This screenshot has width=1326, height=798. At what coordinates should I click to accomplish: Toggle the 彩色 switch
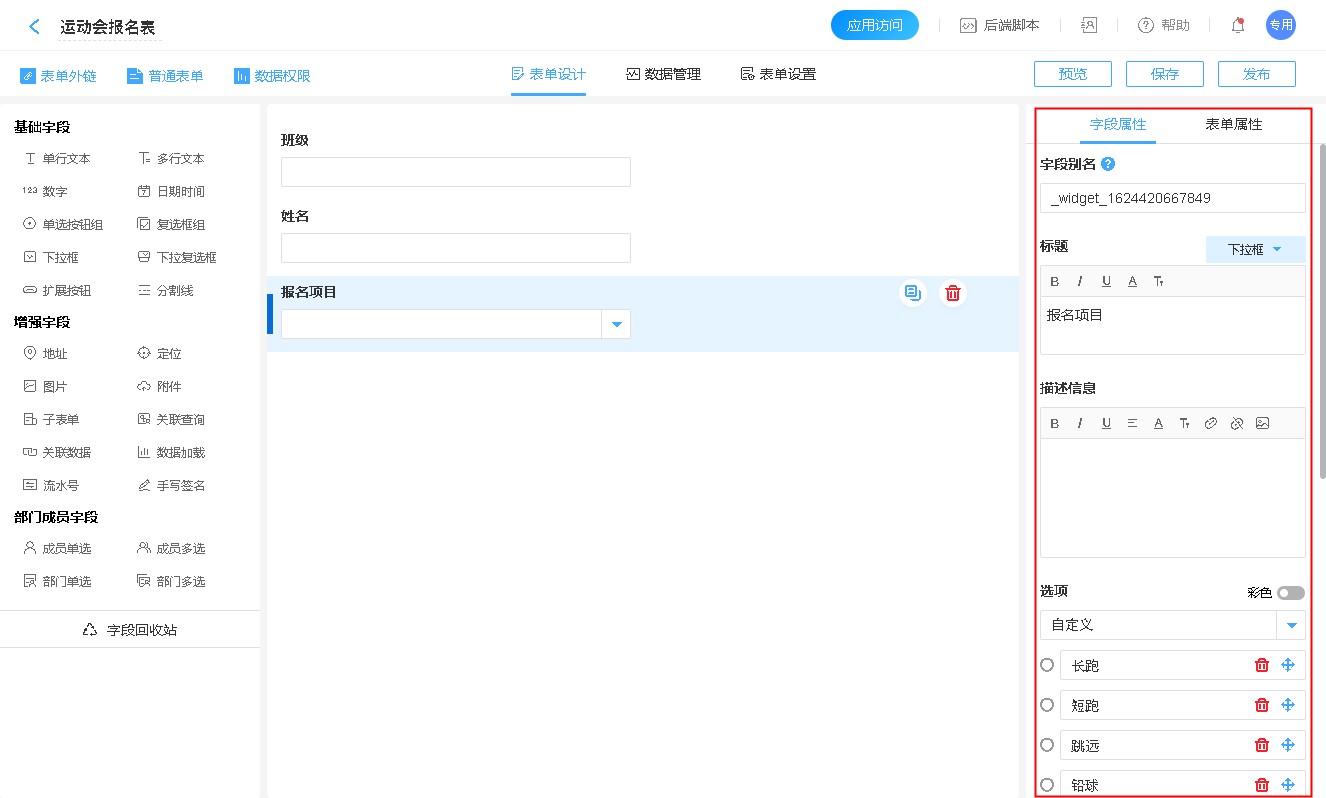click(1290, 593)
